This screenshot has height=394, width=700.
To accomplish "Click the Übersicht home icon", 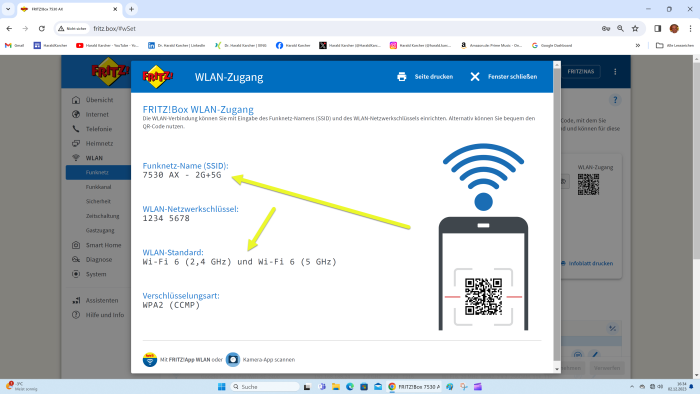I will 76,100.
